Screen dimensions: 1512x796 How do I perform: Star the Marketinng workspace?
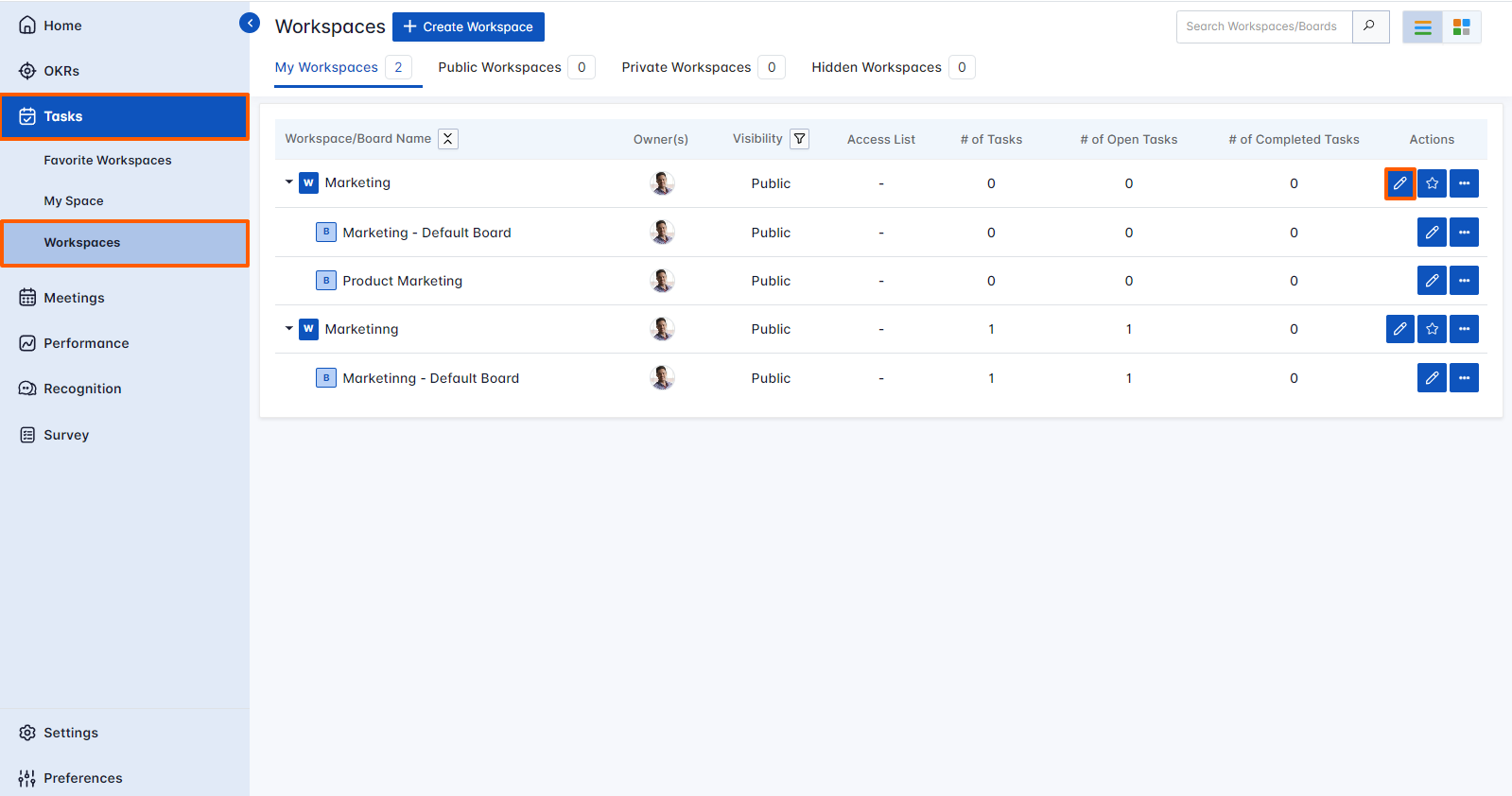(x=1432, y=329)
